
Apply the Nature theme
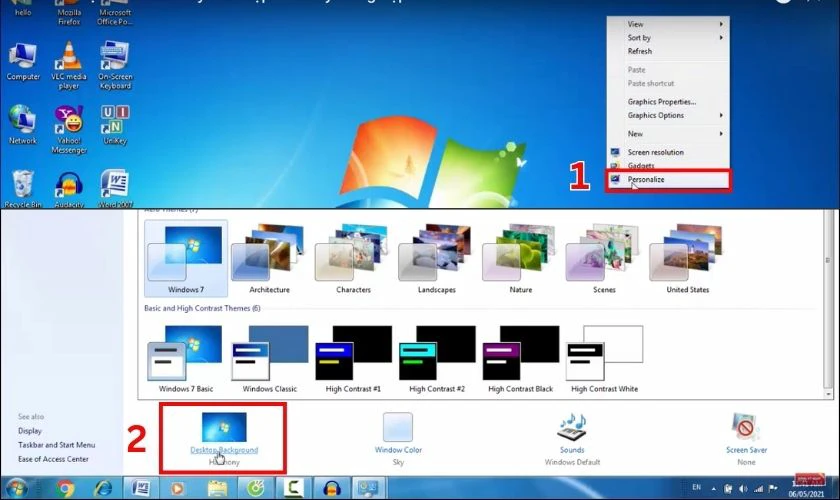521,258
